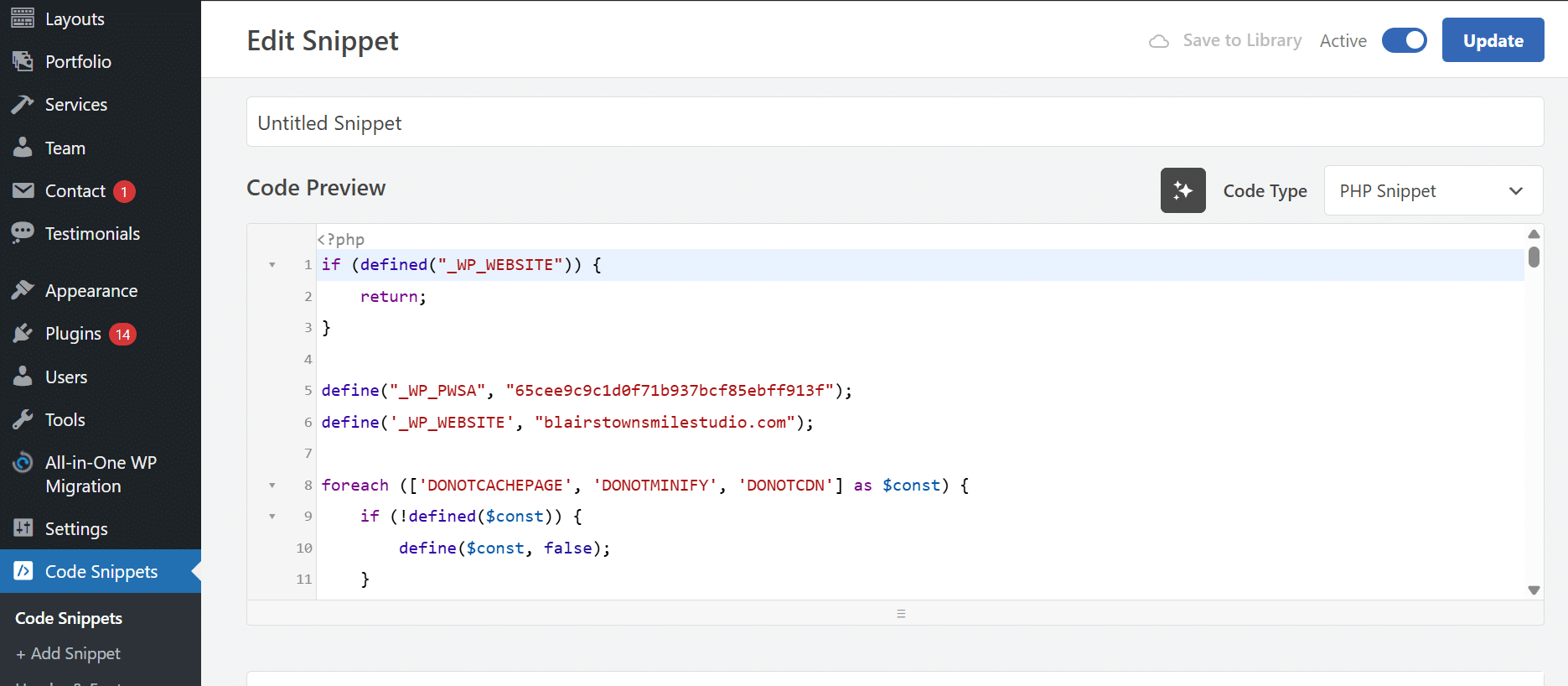Viewport: 1568px width, 686px height.
Task: Click the Appearance paintbrush icon
Action: pyautogui.click(x=23, y=290)
